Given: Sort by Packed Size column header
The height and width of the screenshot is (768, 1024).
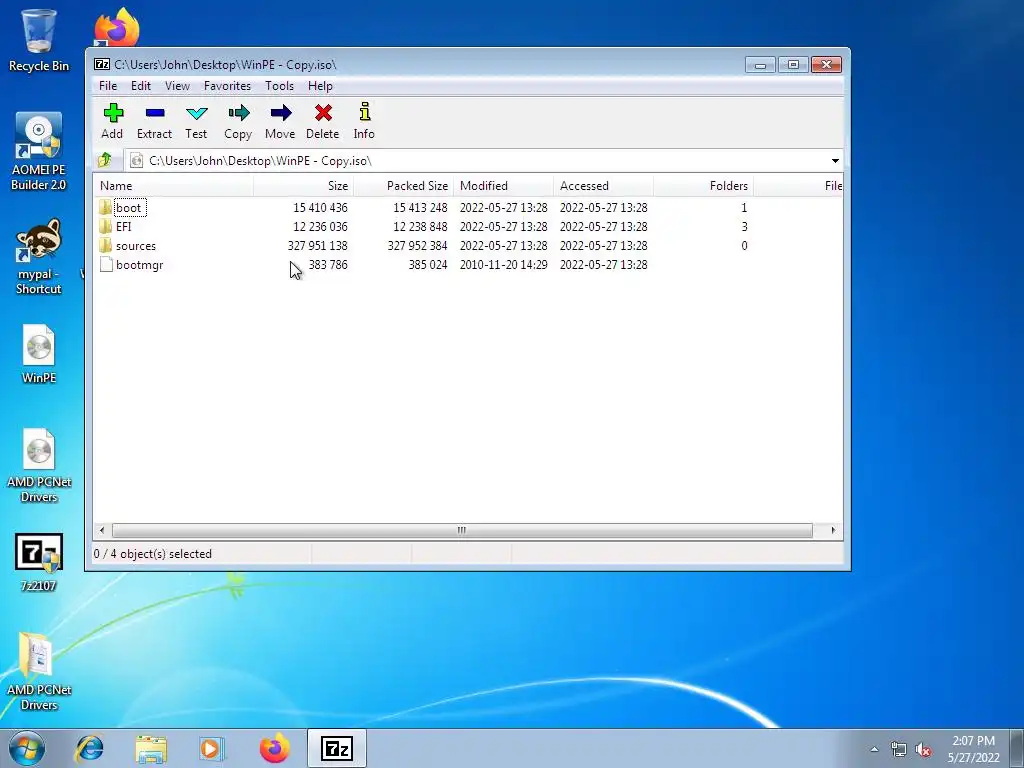Looking at the screenshot, I should click(x=404, y=185).
